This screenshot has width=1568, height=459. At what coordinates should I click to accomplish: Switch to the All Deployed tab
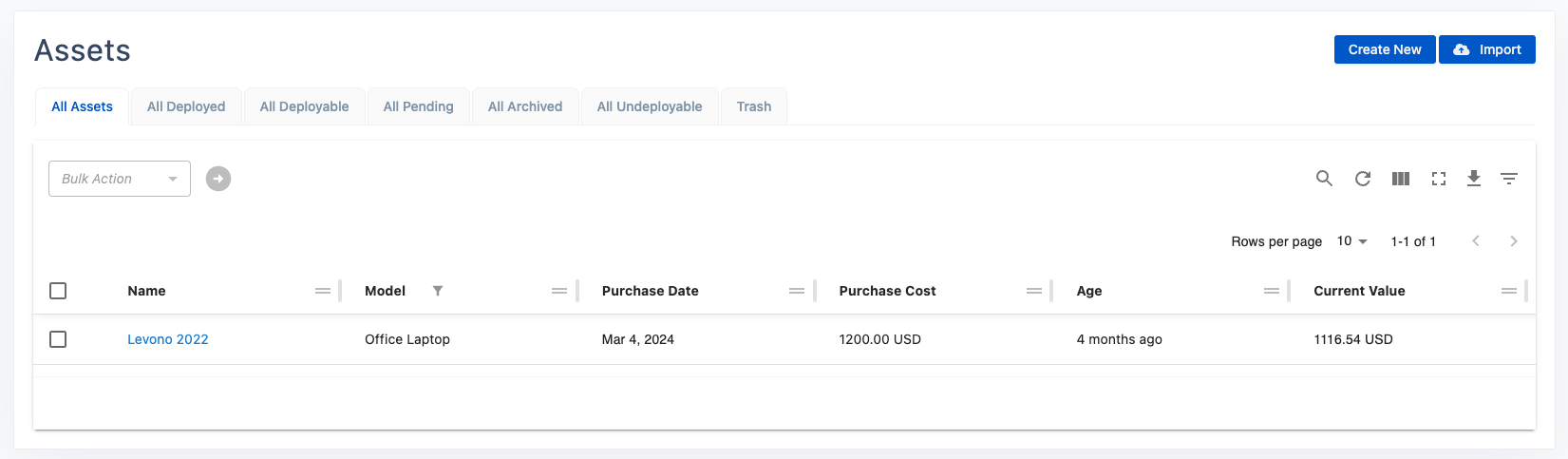[186, 106]
